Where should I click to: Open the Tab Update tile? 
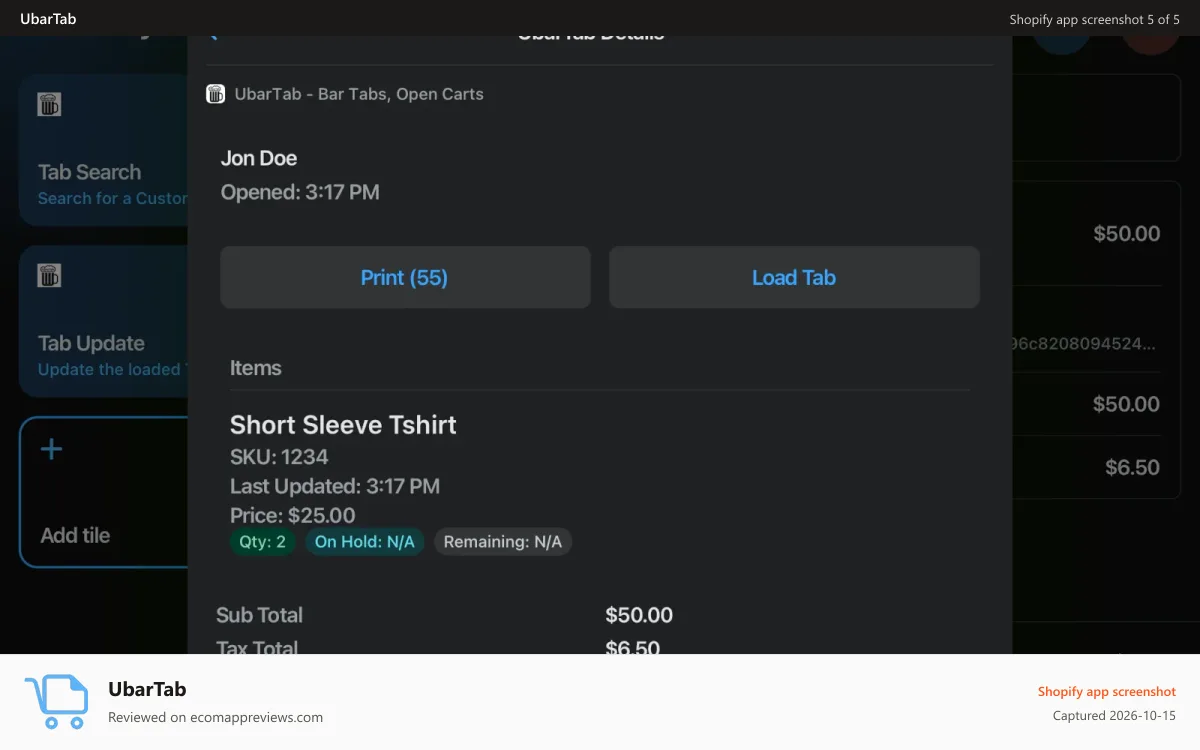103,321
